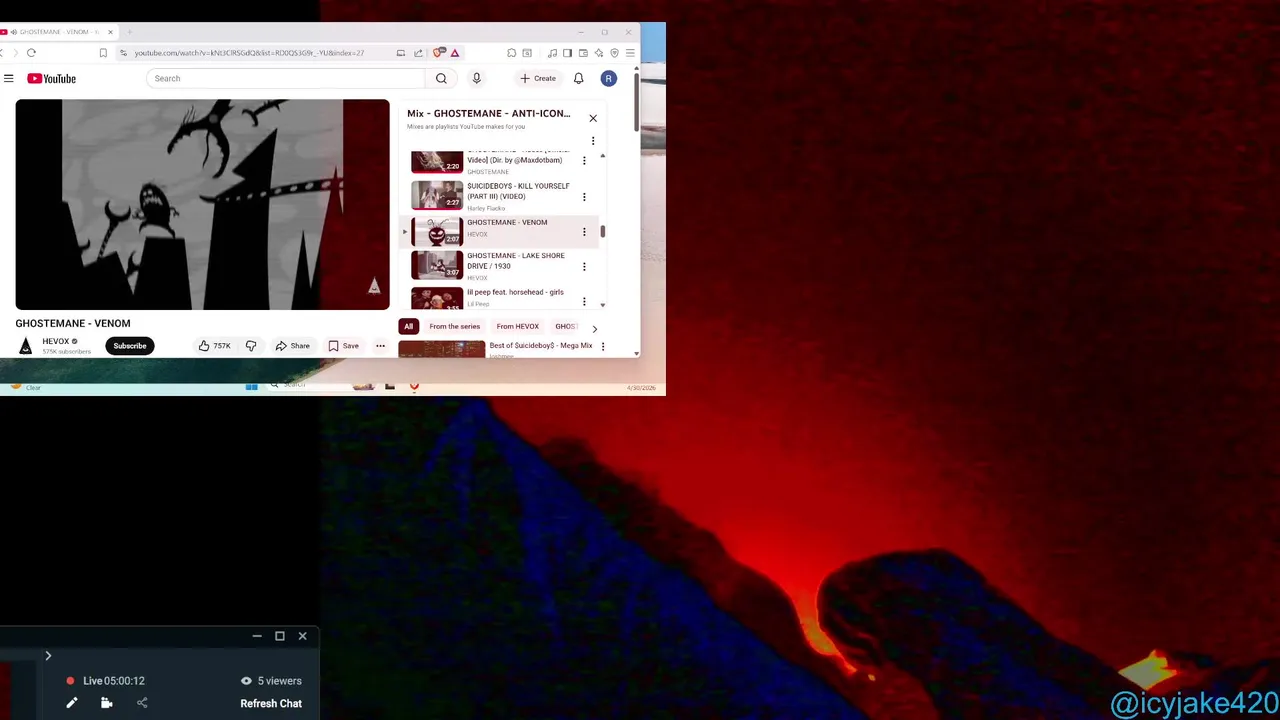Open the YouTube hamburger guide menu
Image resolution: width=1280 pixels, height=720 pixels.
(x=8, y=78)
